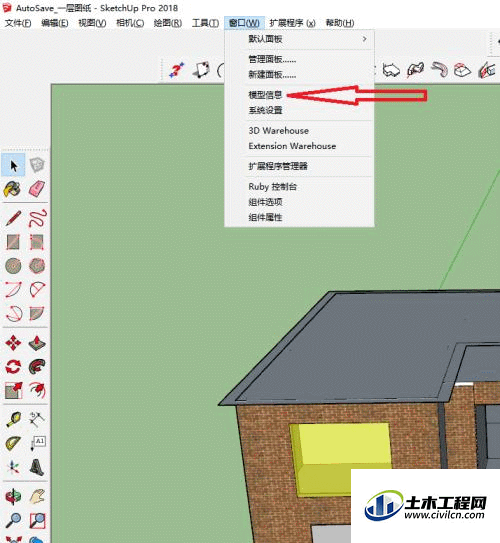The width and height of the screenshot is (500, 543).
Task: Open the 帮助(H) menu
Action: tap(340, 23)
